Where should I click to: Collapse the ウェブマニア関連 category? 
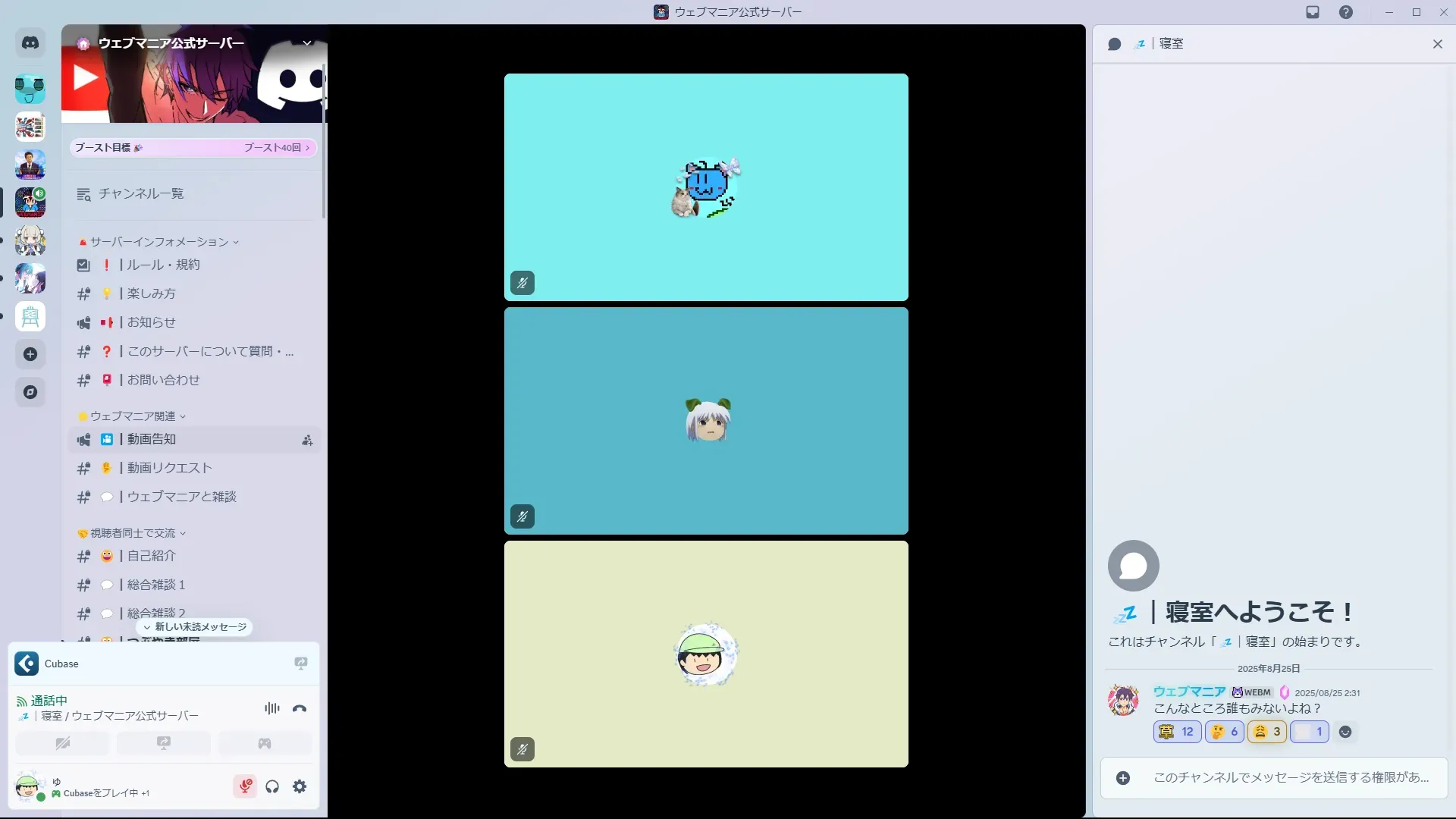point(133,416)
